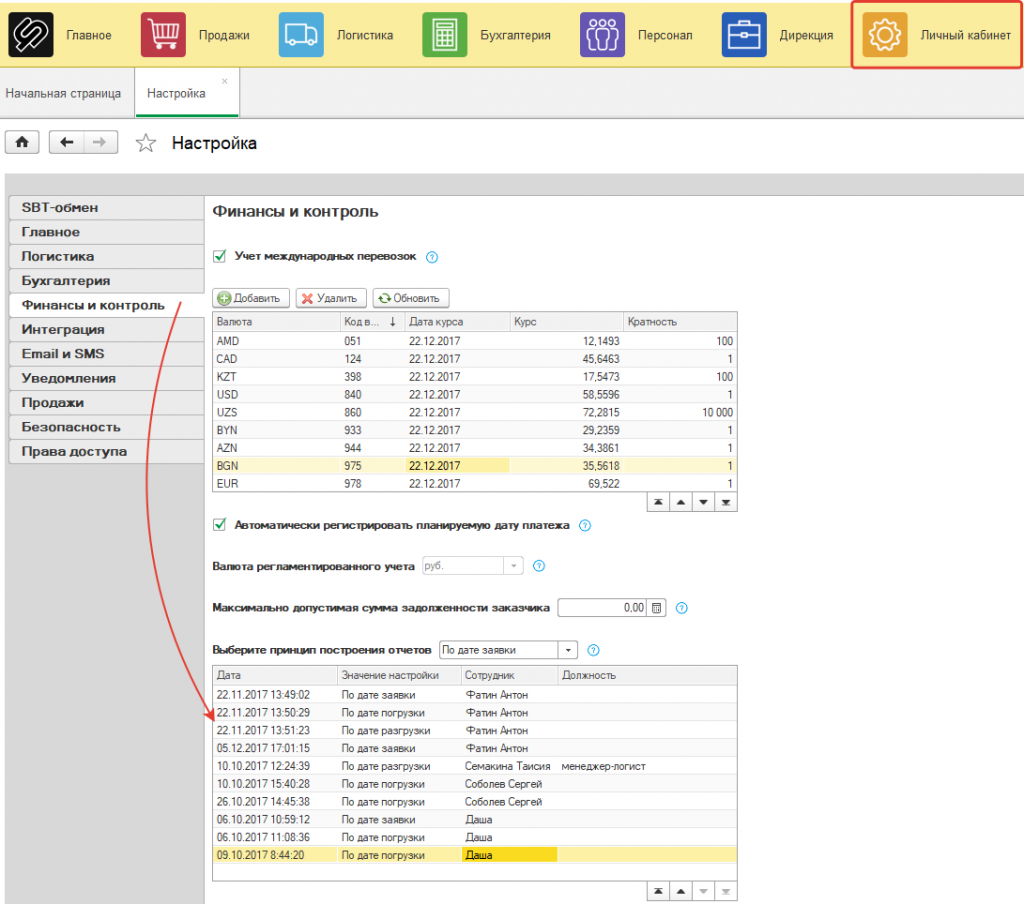The width and height of the screenshot is (1024, 904).
Task: Select the BGN currency row
Action: coord(475,466)
